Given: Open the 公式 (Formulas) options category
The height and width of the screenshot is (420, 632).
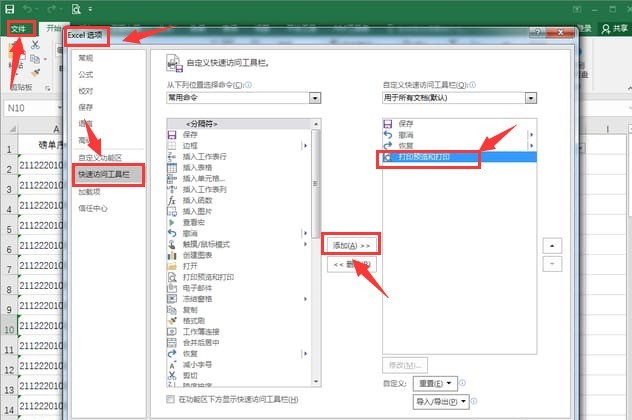Looking at the screenshot, I should tap(87, 73).
